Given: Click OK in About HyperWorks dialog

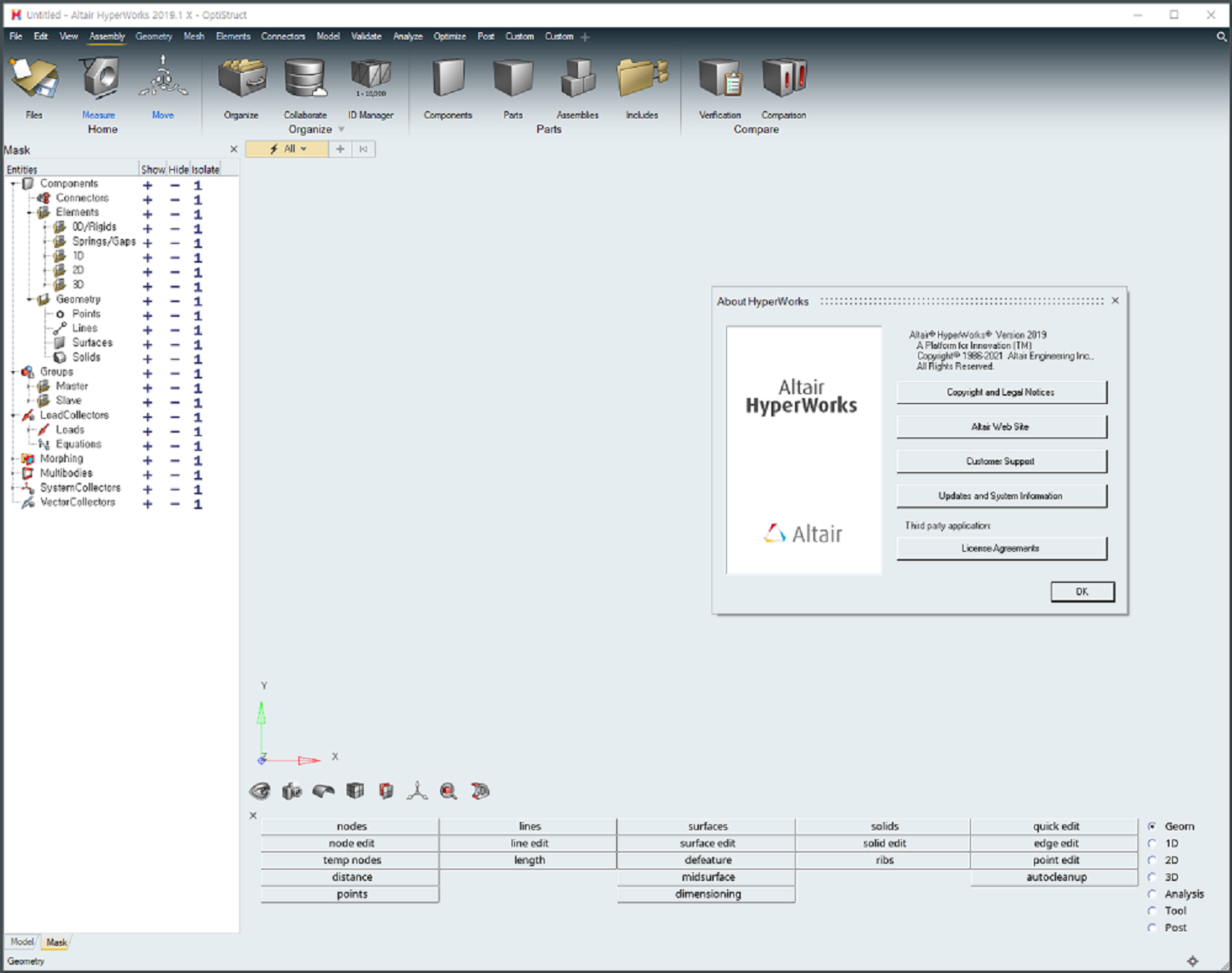Looking at the screenshot, I should (1083, 591).
